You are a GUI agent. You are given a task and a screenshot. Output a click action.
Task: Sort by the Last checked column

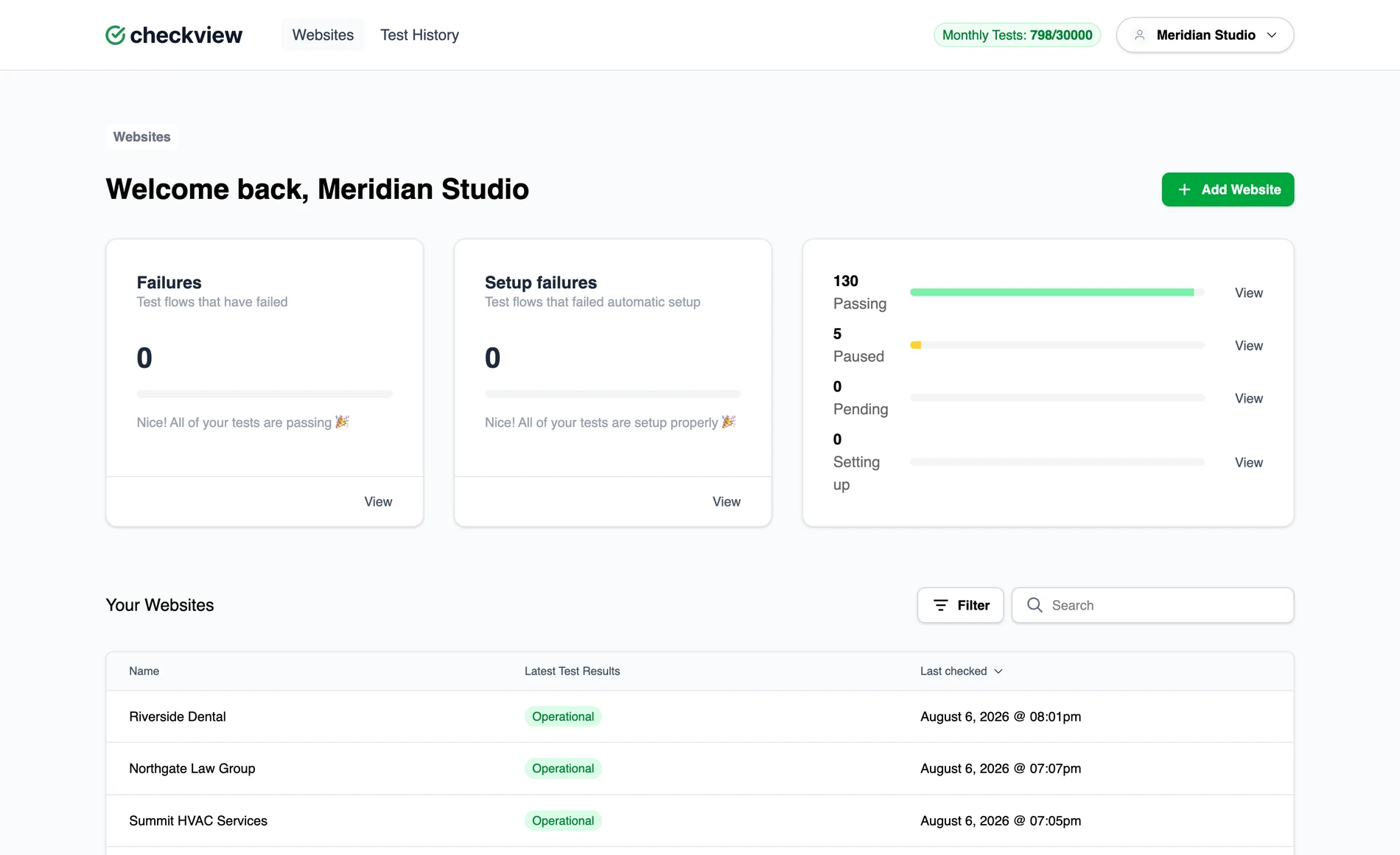[x=961, y=671]
